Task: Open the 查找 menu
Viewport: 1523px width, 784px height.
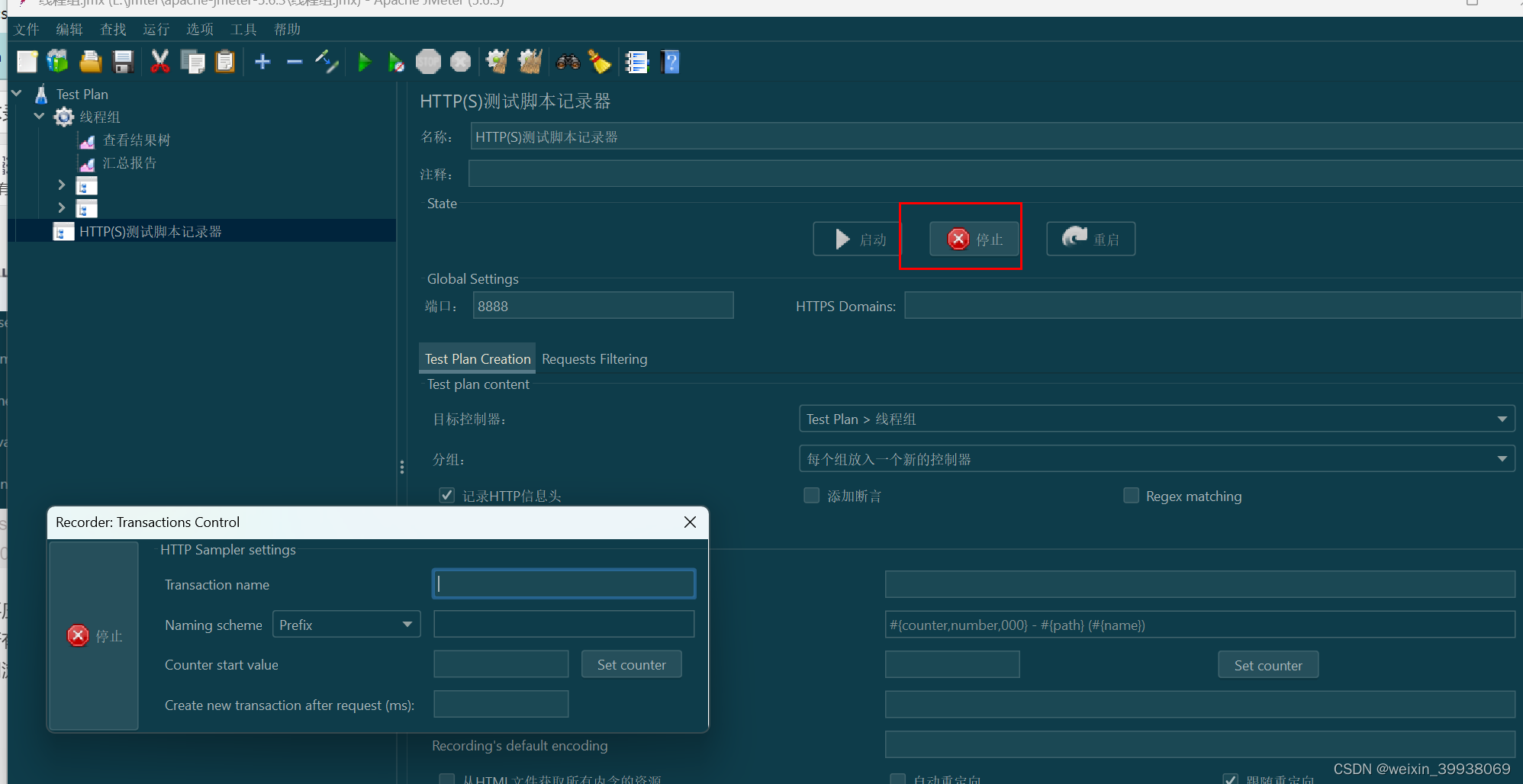Action: pos(113,30)
